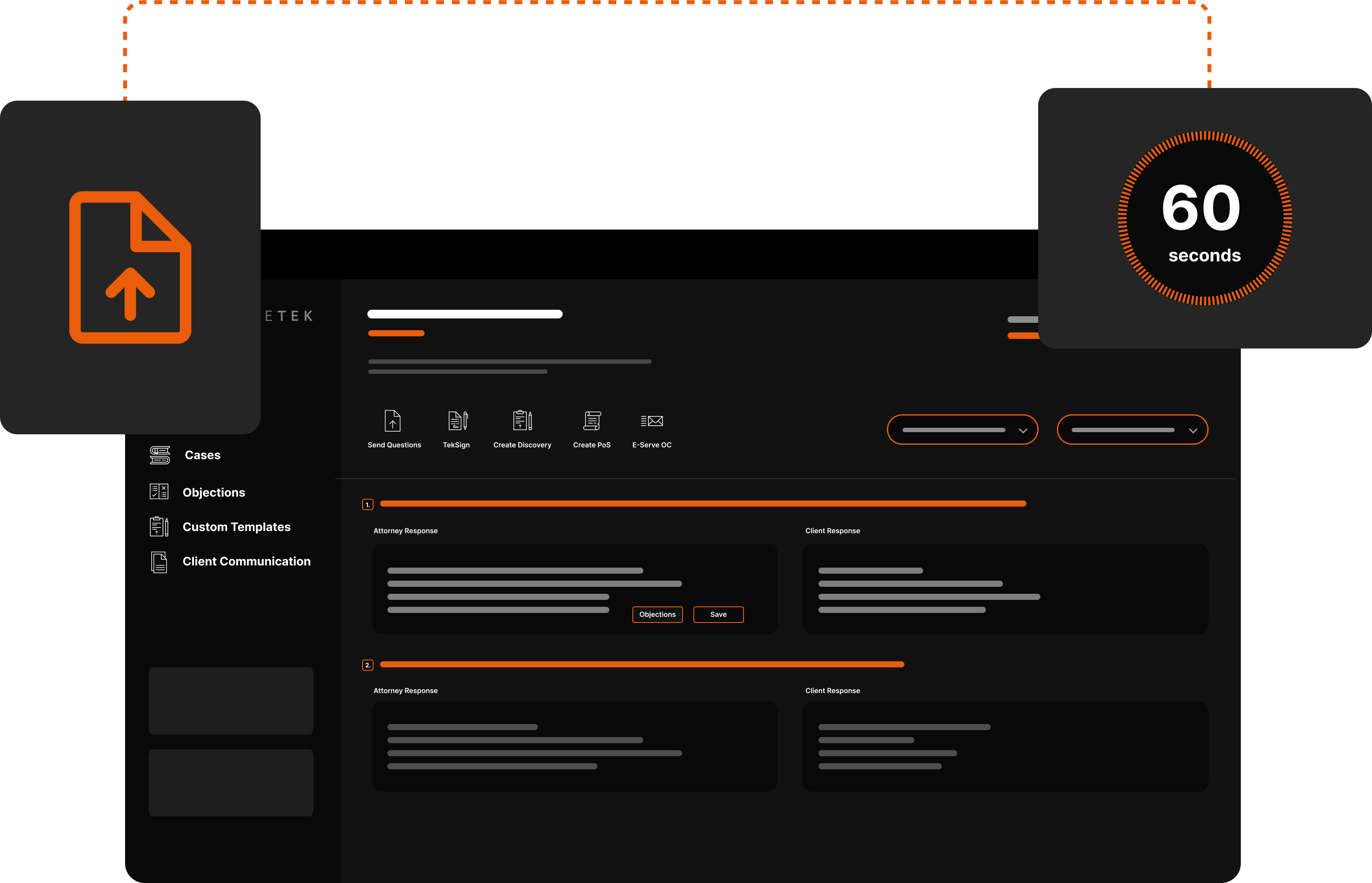Open the Client Communication section
Image resolution: width=1372 pixels, height=883 pixels.
[245, 560]
